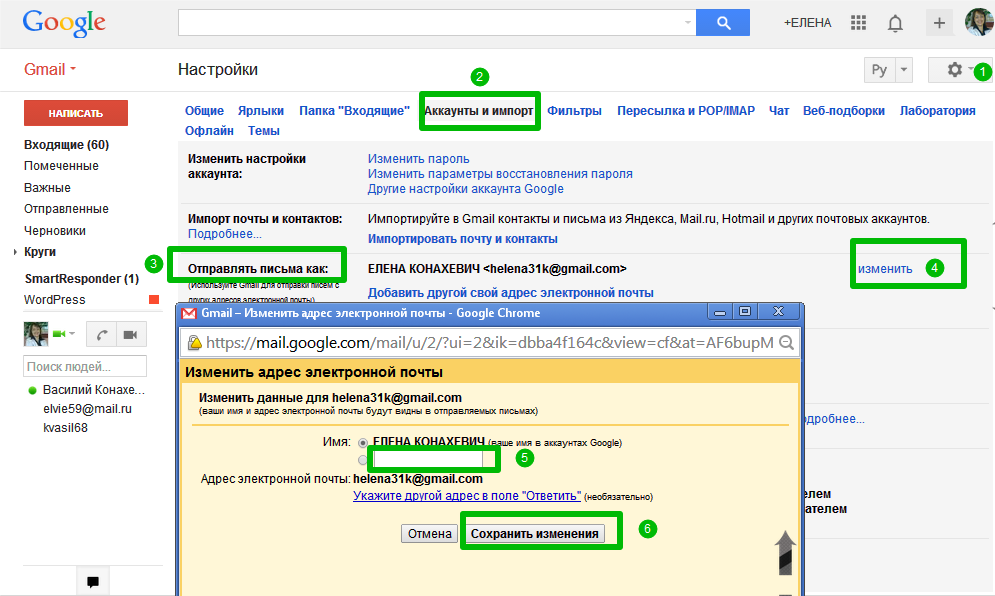The image size is (995, 596).
Task: Open the account profile picture
Action: tap(978, 22)
